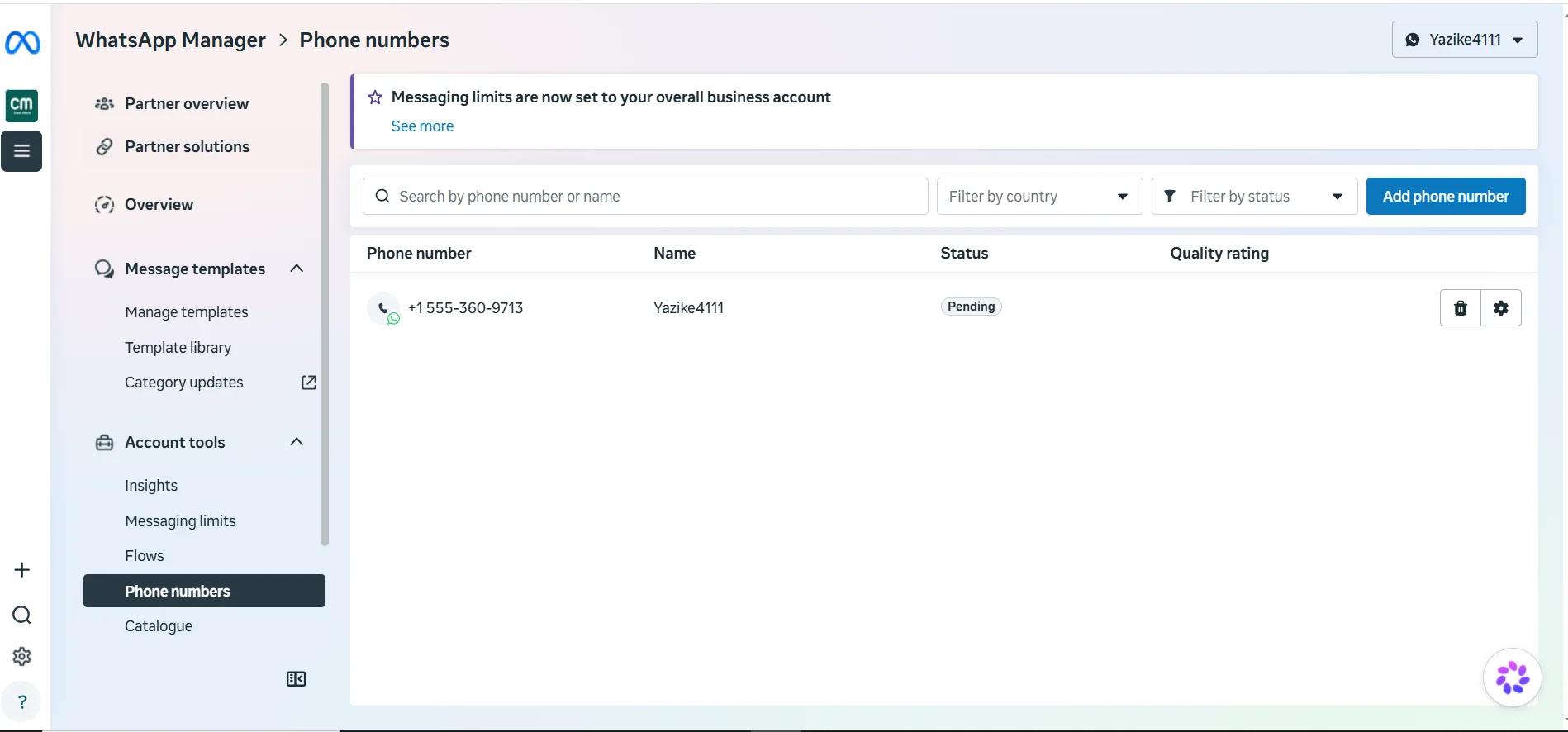The height and width of the screenshot is (732, 1568).
Task: Open the Filter by status dropdown
Action: coord(1254,197)
